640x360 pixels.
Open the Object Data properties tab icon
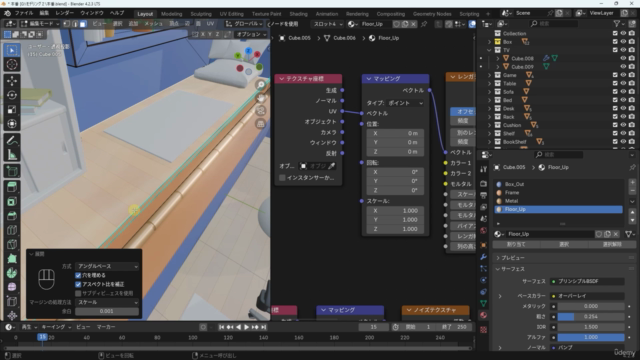click(x=484, y=303)
